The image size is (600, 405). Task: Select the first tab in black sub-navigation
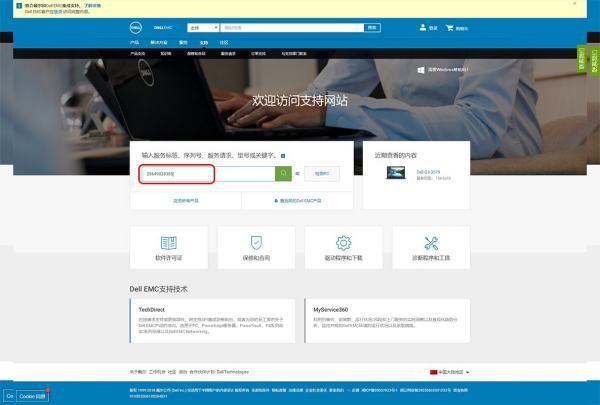[137, 54]
